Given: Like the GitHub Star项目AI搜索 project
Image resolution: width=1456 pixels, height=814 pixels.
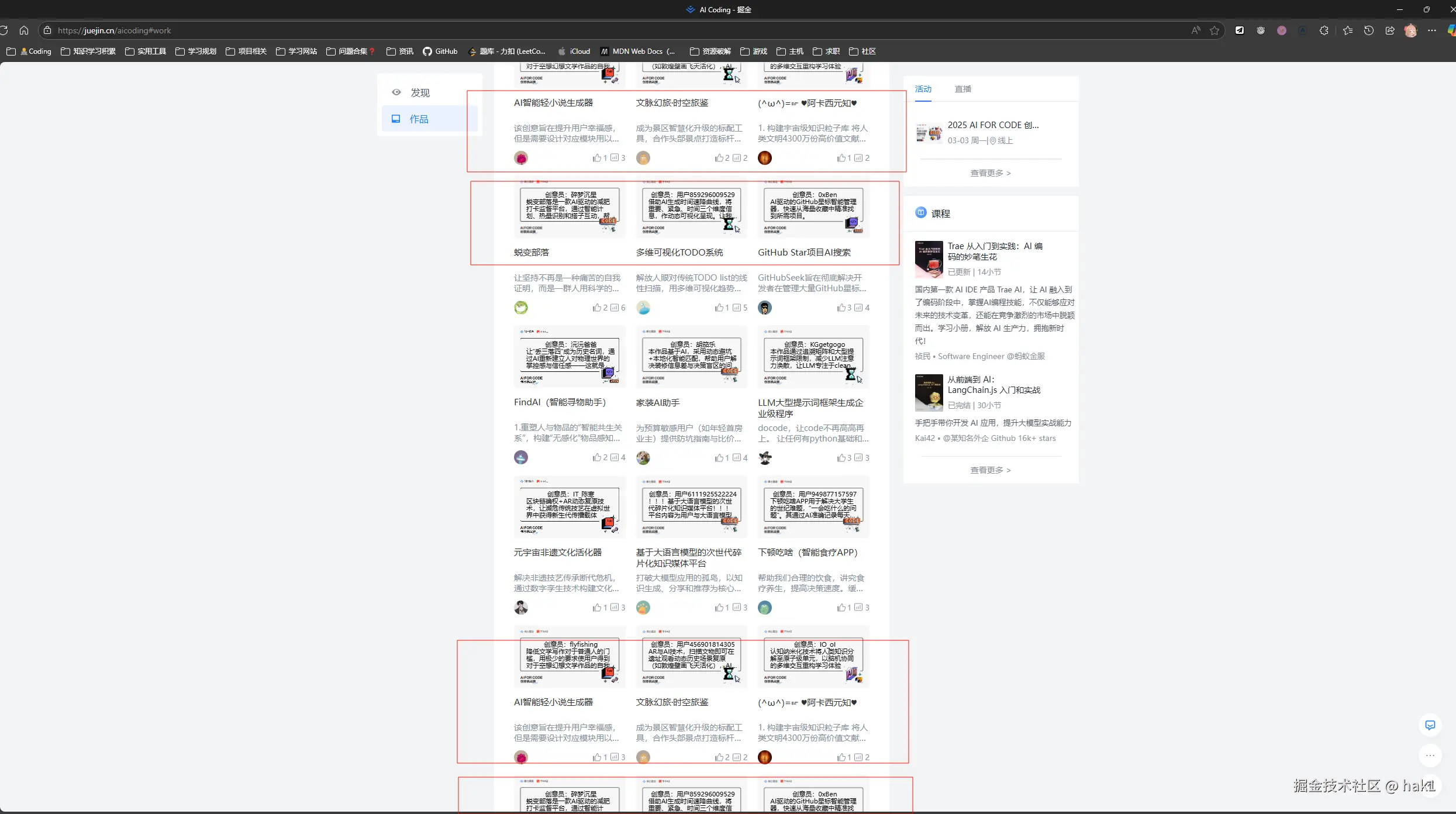Looking at the screenshot, I should point(841,308).
